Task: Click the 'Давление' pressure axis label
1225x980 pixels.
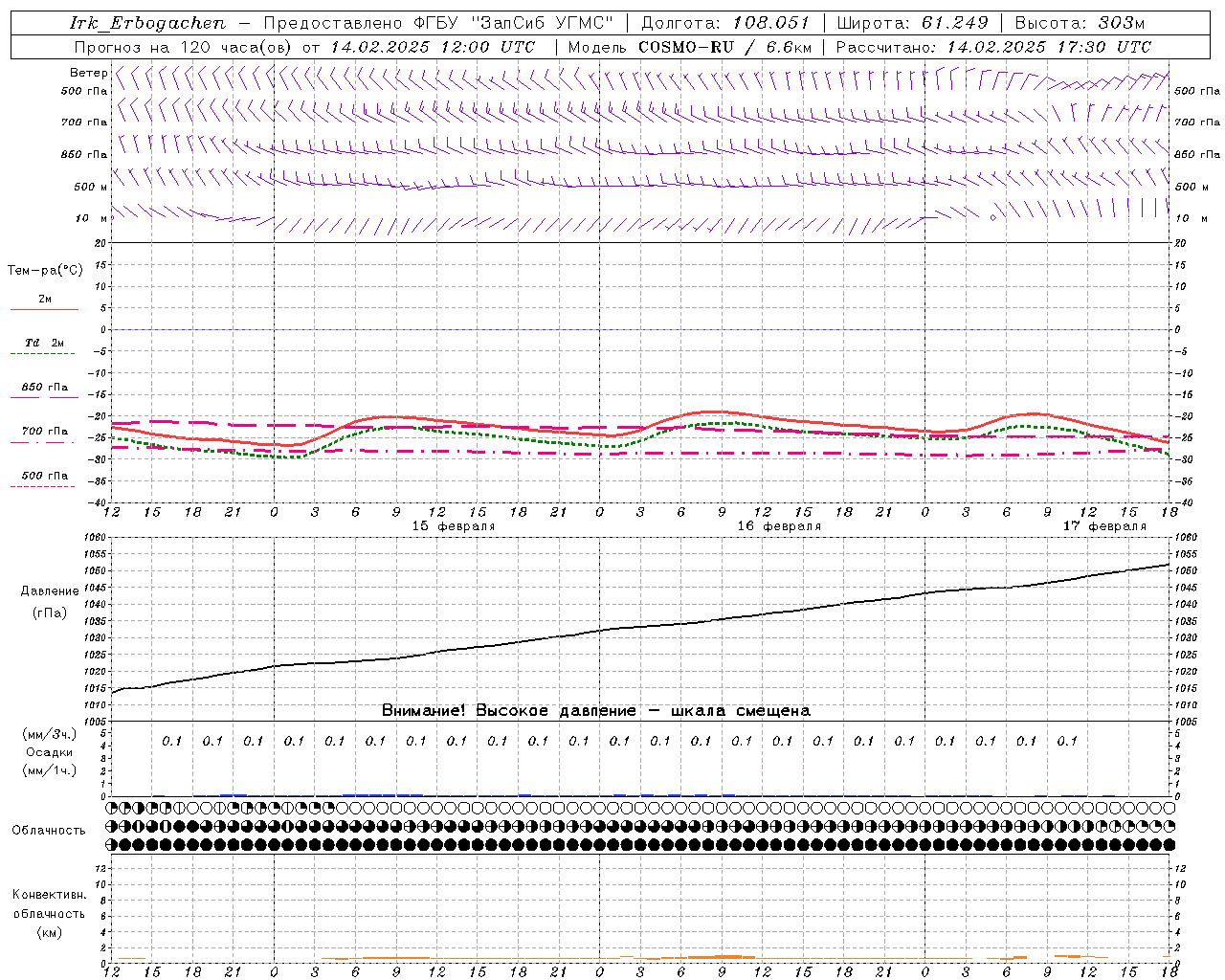Action: [50, 591]
